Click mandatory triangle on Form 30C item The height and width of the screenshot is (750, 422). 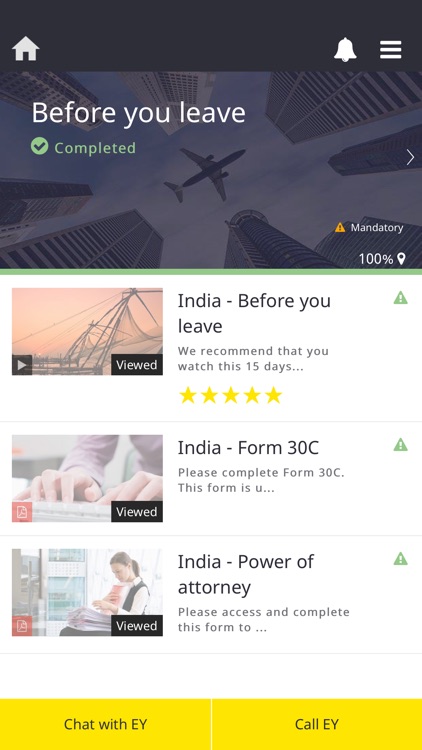(x=400, y=445)
